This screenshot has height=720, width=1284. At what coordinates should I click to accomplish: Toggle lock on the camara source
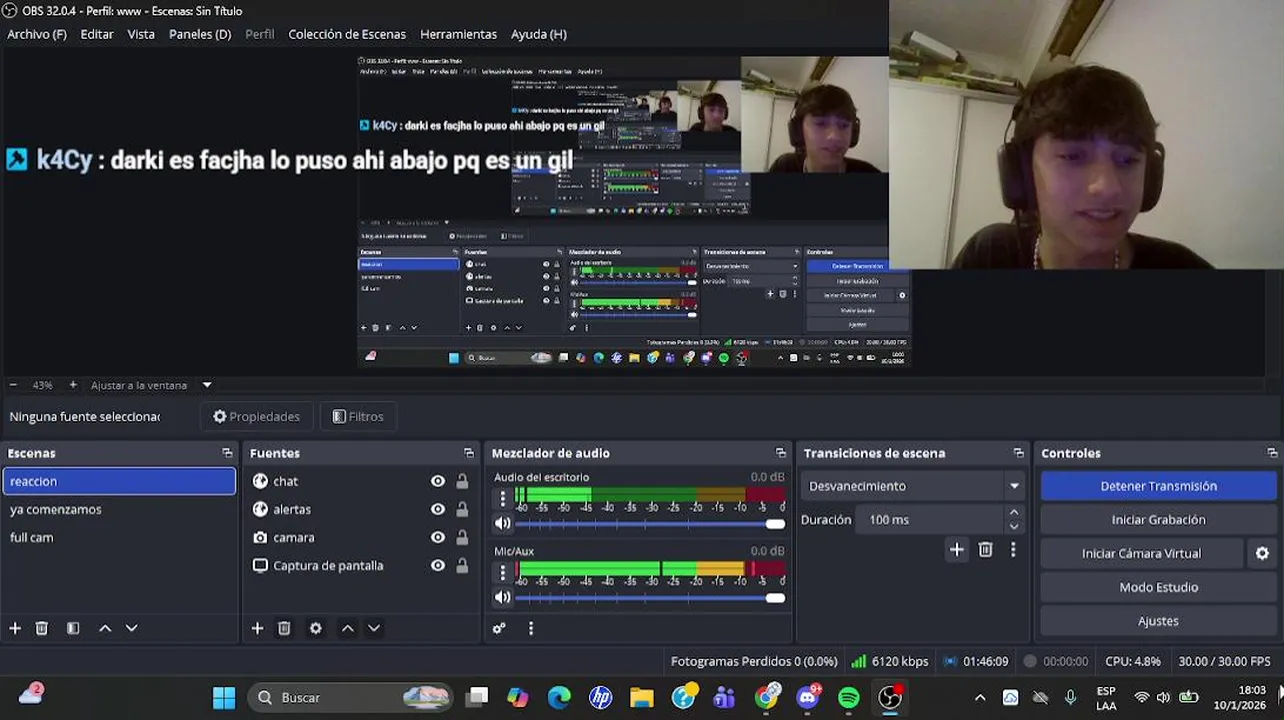point(462,537)
